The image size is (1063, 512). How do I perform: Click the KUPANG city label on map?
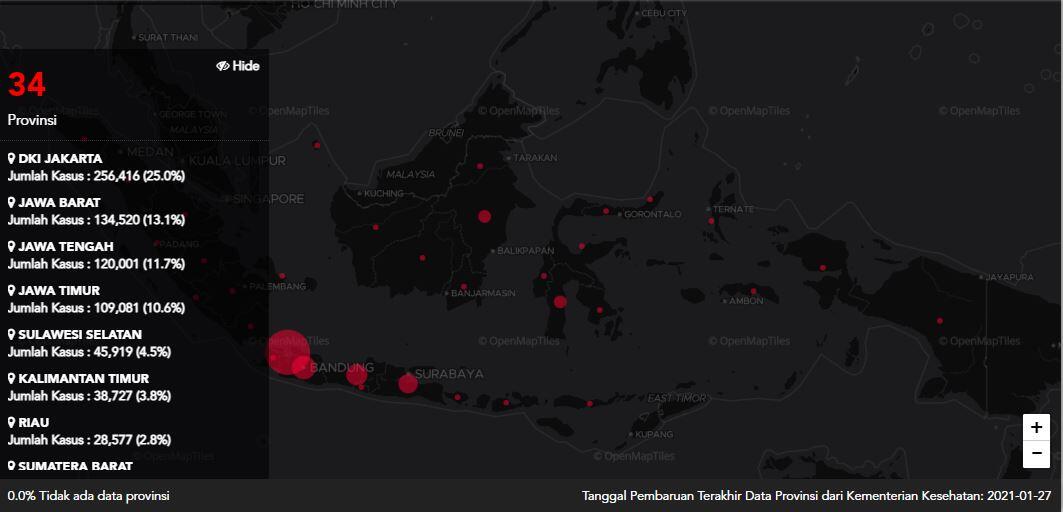(x=654, y=434)
